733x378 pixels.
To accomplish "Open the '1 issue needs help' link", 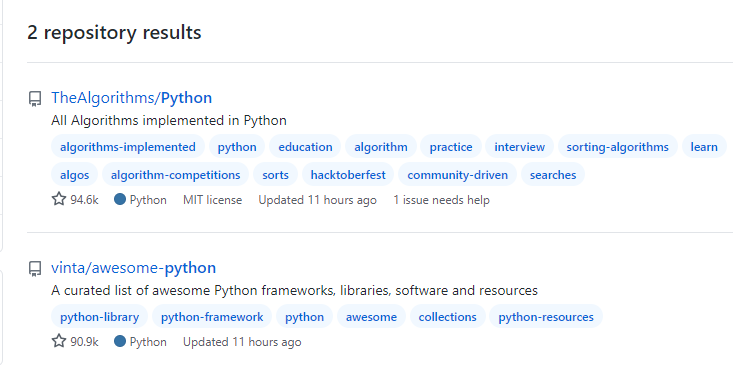I will [441, 200].
